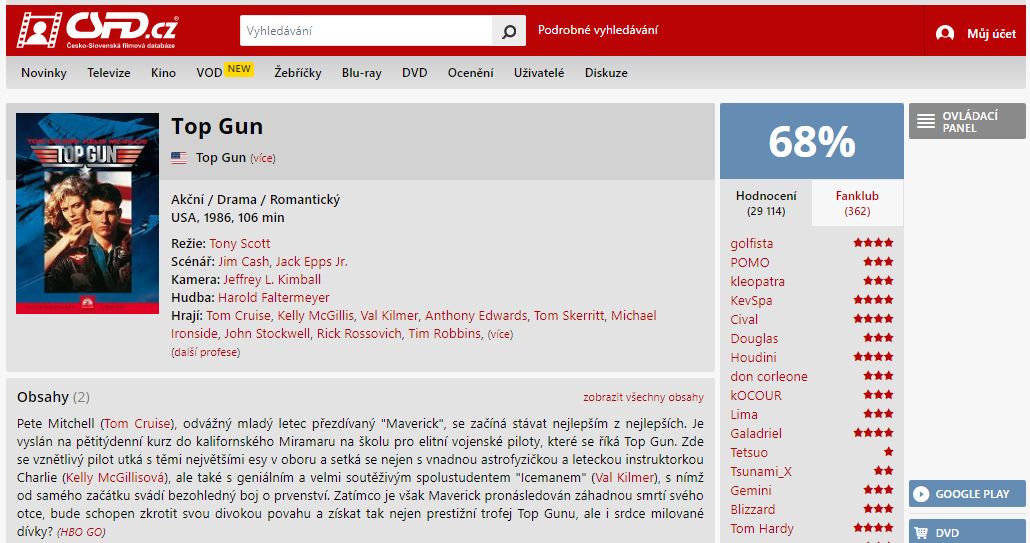Image resolution: width=1030 pixels, height=543 pixels.
Task: Click the NEW badge next to VOD
Action: (x=239, y=69)
